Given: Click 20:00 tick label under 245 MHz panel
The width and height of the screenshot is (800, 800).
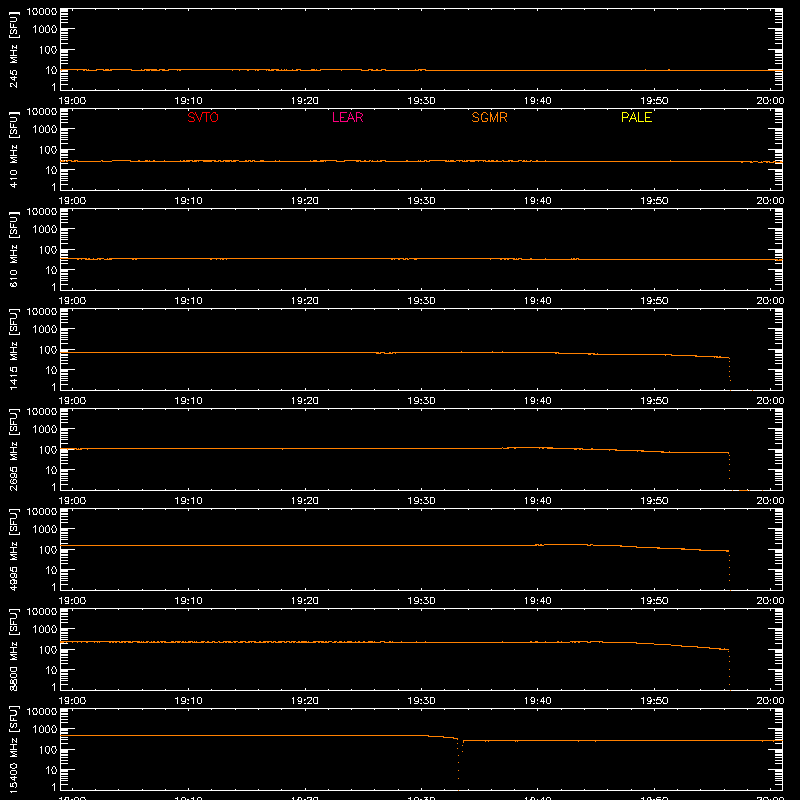Looking at the screenshot, I should click(770, 101).
